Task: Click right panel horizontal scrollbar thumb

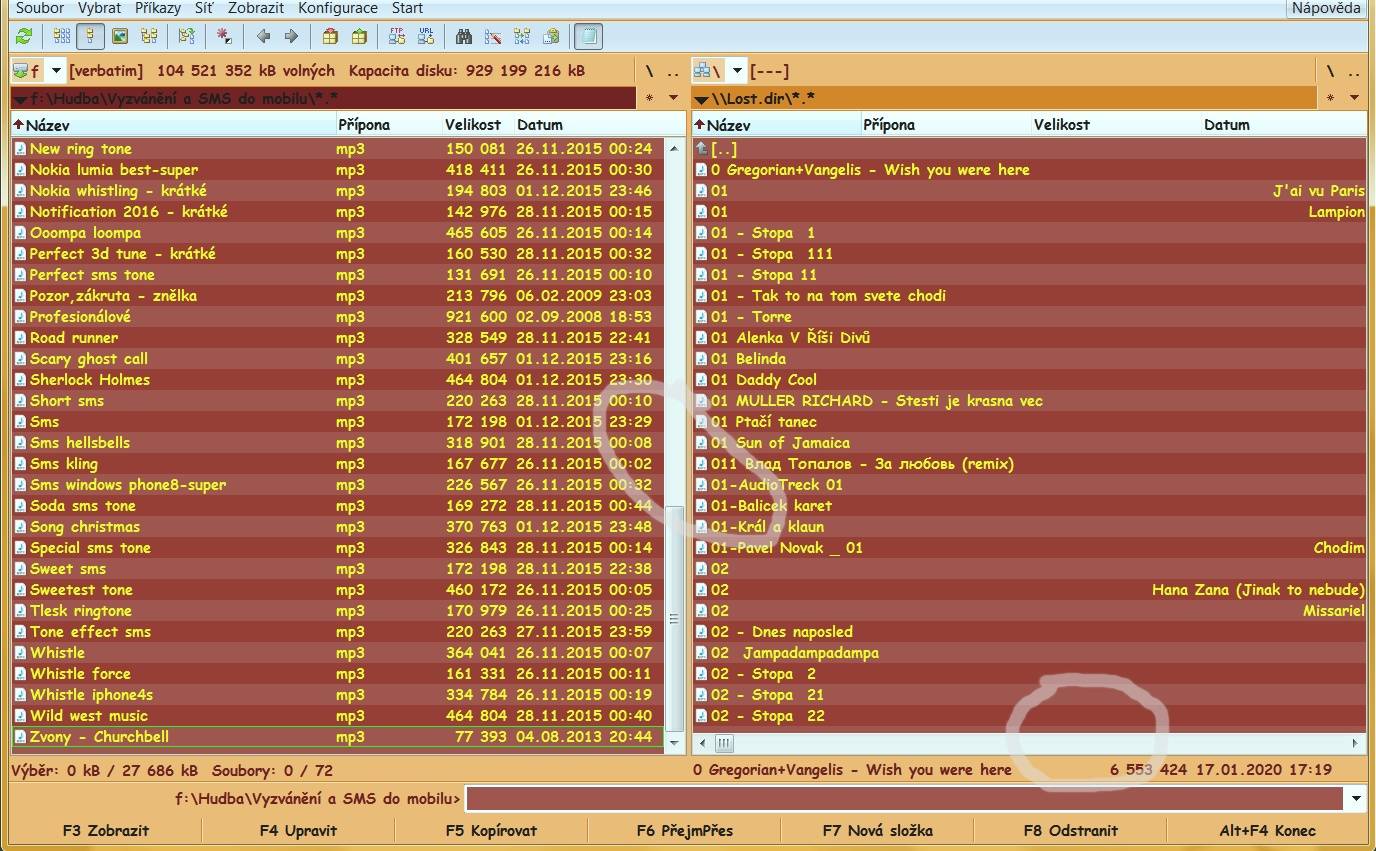Action: pos(724,743)
